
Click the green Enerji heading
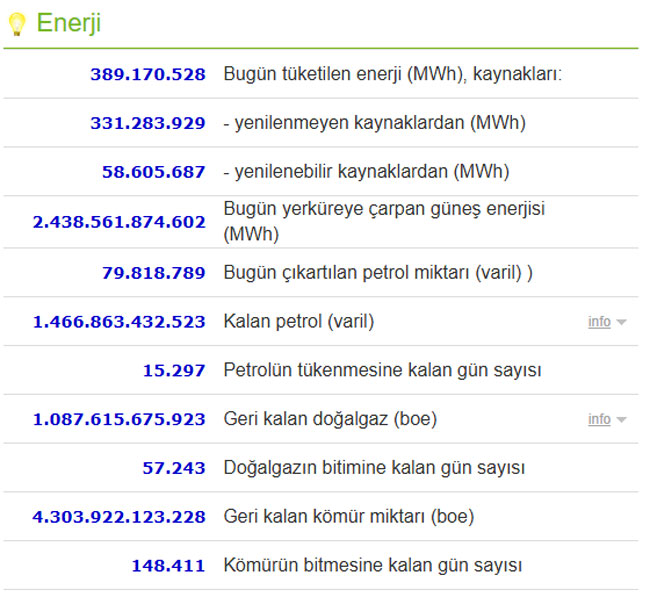pos(69,23)
